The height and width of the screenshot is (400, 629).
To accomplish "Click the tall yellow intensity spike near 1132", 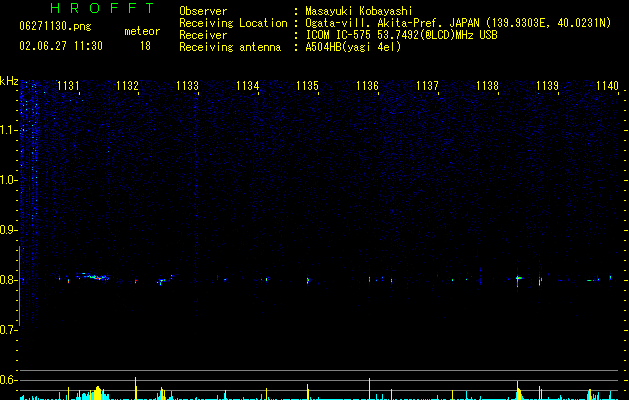I will click(136, 388).
